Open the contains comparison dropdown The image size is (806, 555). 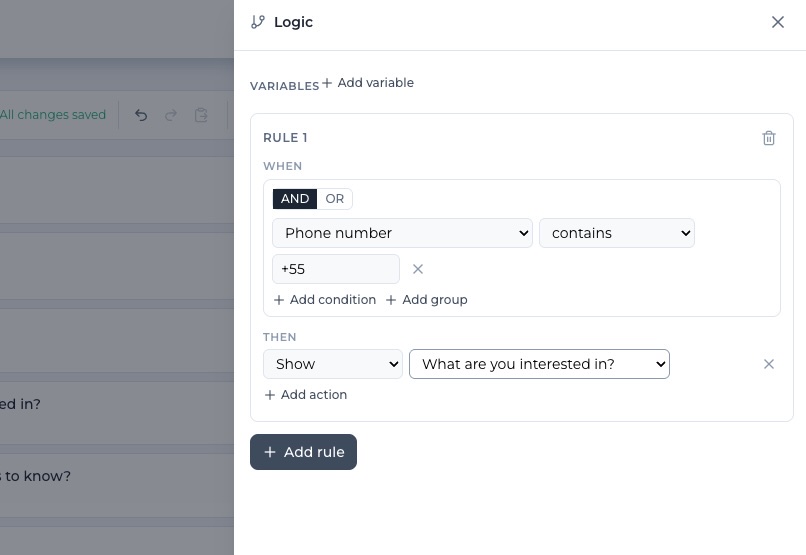(x=617, y=233)
